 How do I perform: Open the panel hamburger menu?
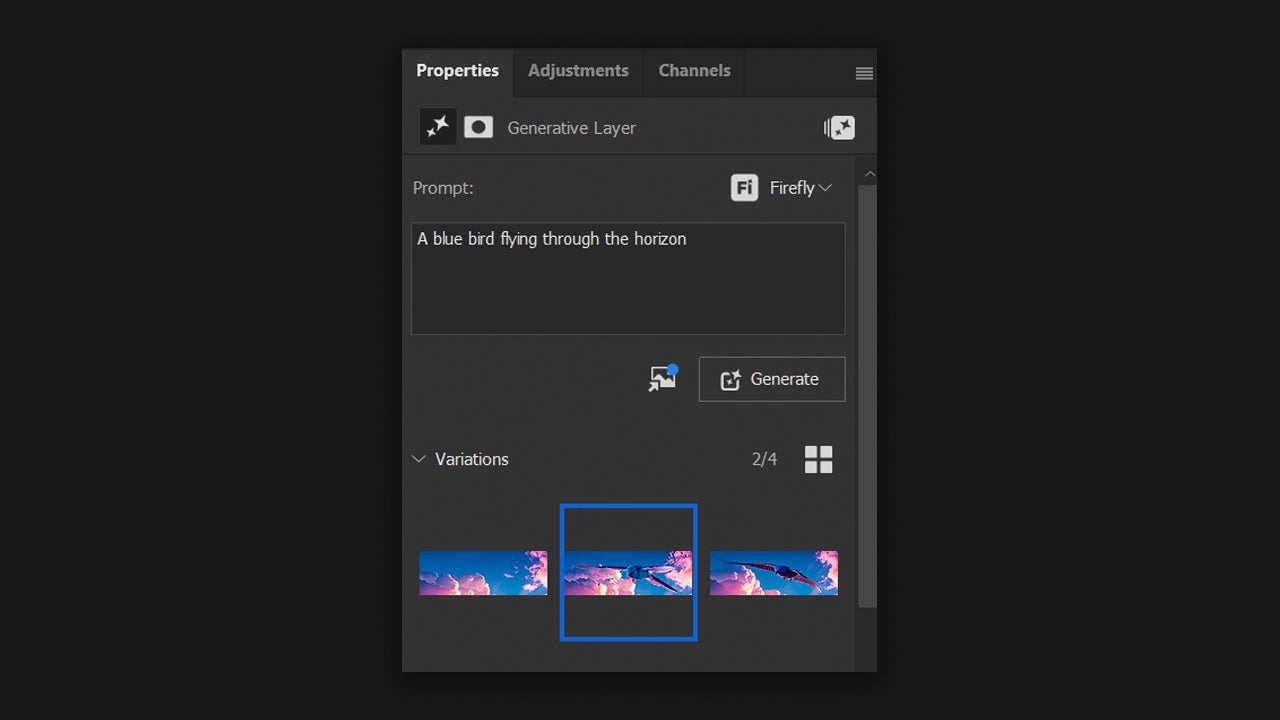point(864,73)
